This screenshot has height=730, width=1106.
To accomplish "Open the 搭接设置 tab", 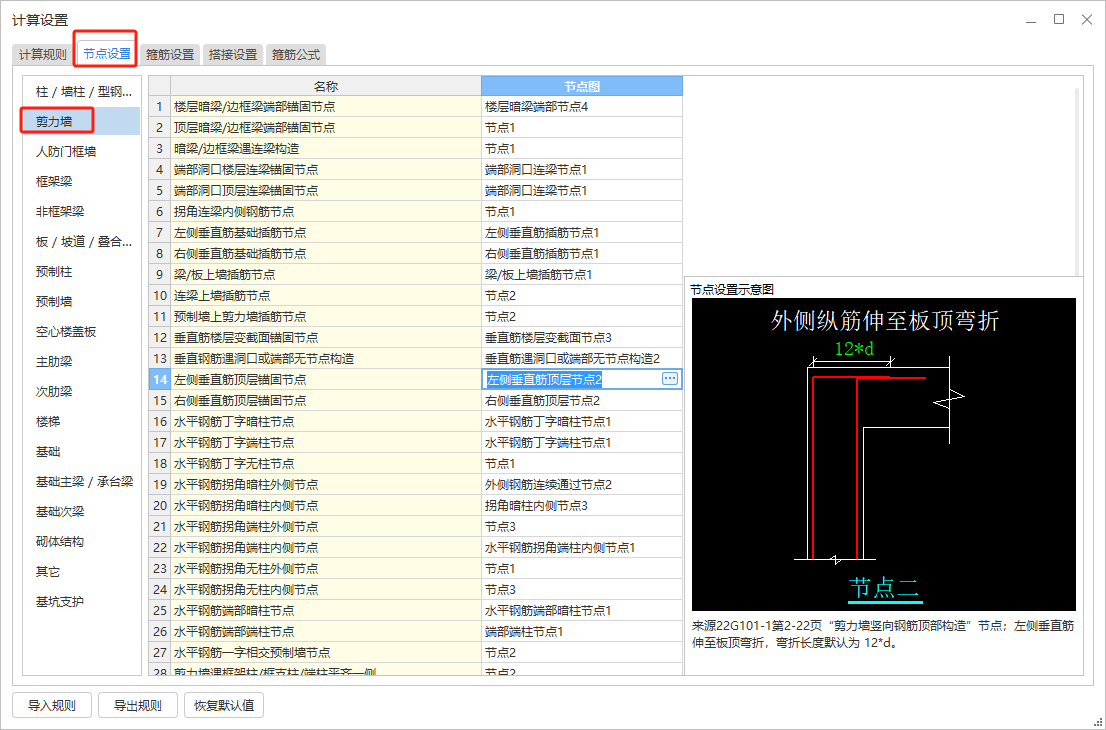I will click(x=233, y=54).
